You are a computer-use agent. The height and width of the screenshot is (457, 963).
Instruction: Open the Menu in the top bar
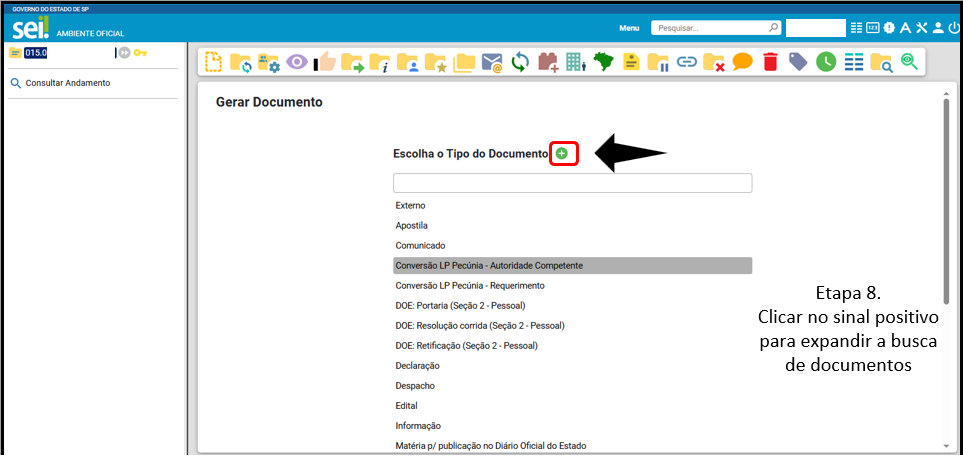pos(628,28)
